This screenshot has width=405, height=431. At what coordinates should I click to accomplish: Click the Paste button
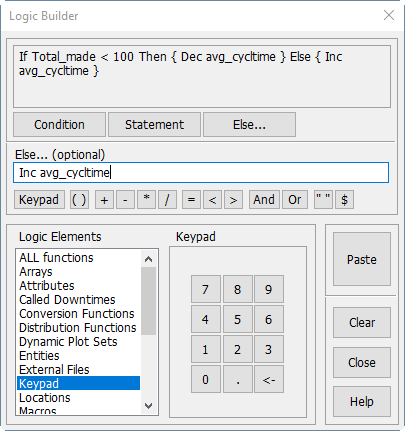(362, 259)
